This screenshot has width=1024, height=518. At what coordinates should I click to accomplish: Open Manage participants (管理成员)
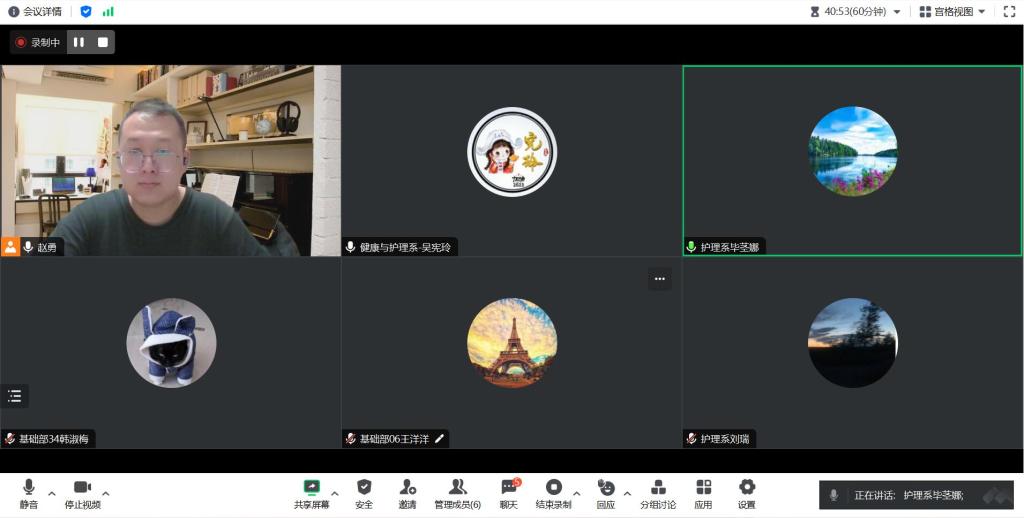pyautogui.click(x=457, y=487)
